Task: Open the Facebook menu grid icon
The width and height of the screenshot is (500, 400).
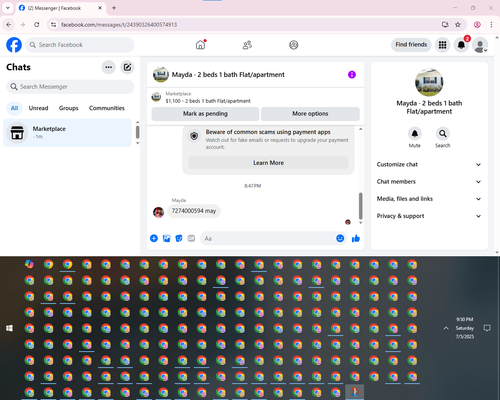Action: 442,45
